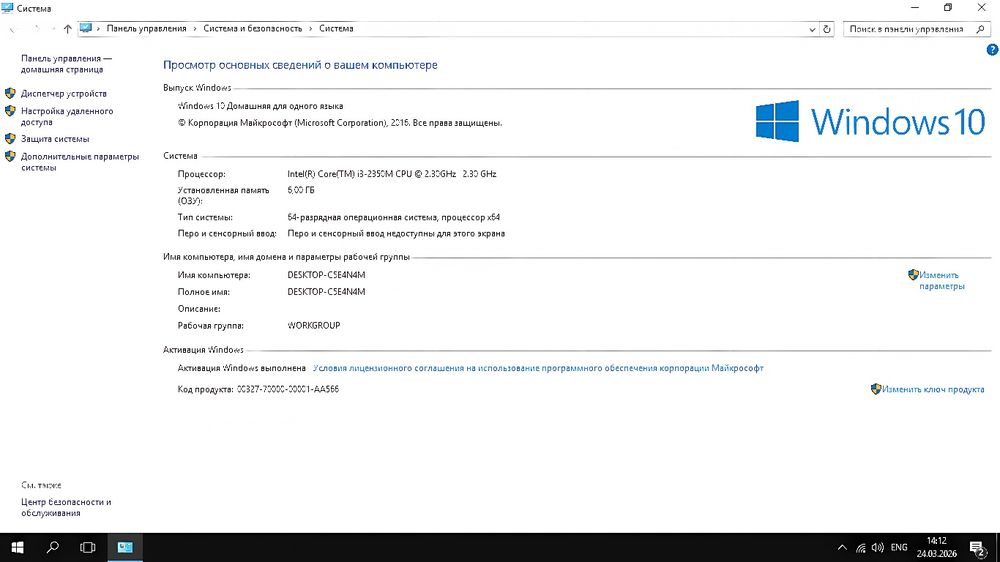Viewport: 1000px width, 562px height.
Task: Open Панель управления — домашняя страница
Action: click(x=66, y=64)
